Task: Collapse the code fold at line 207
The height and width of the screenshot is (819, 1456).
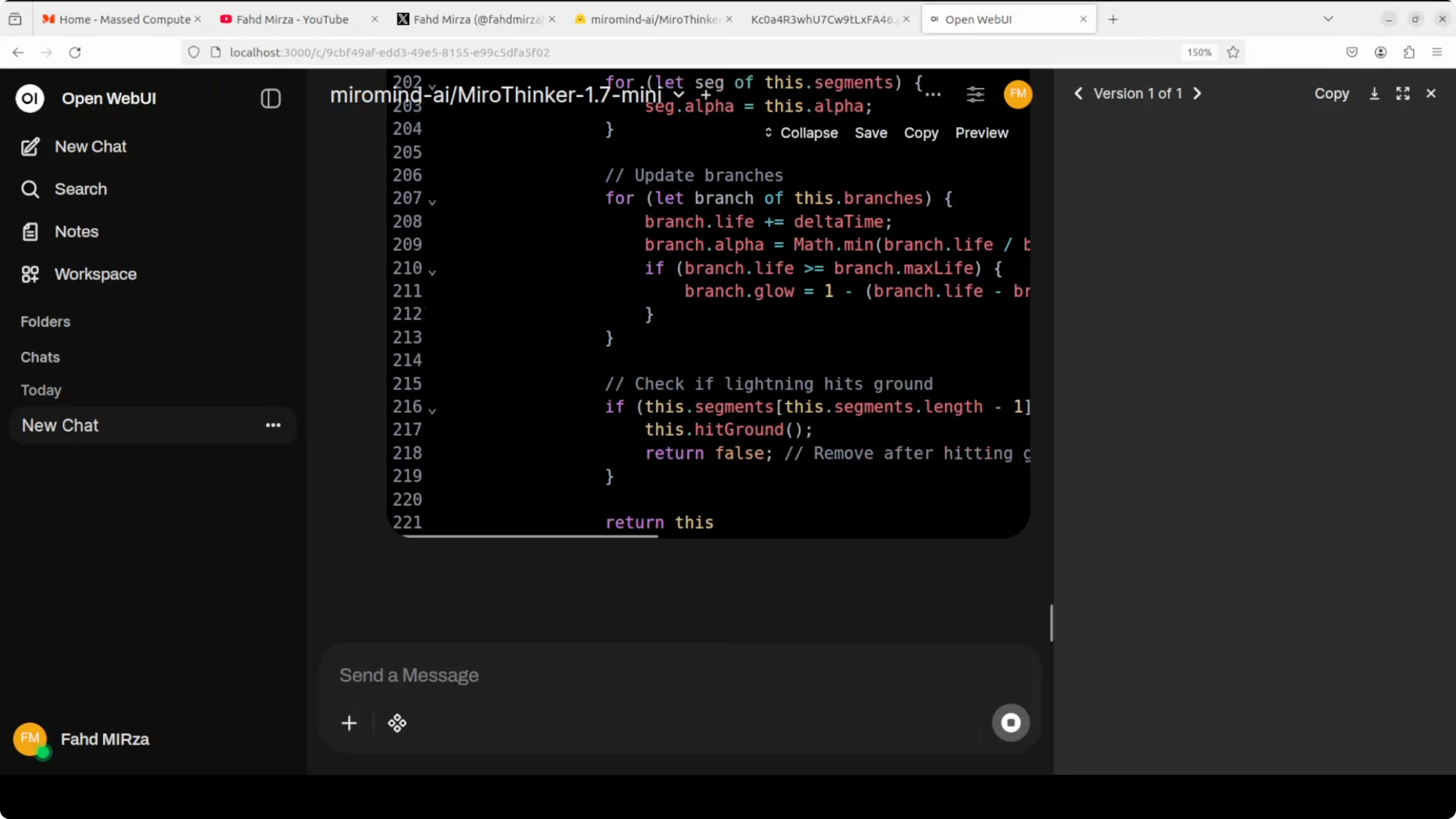Action: point(432,201)
